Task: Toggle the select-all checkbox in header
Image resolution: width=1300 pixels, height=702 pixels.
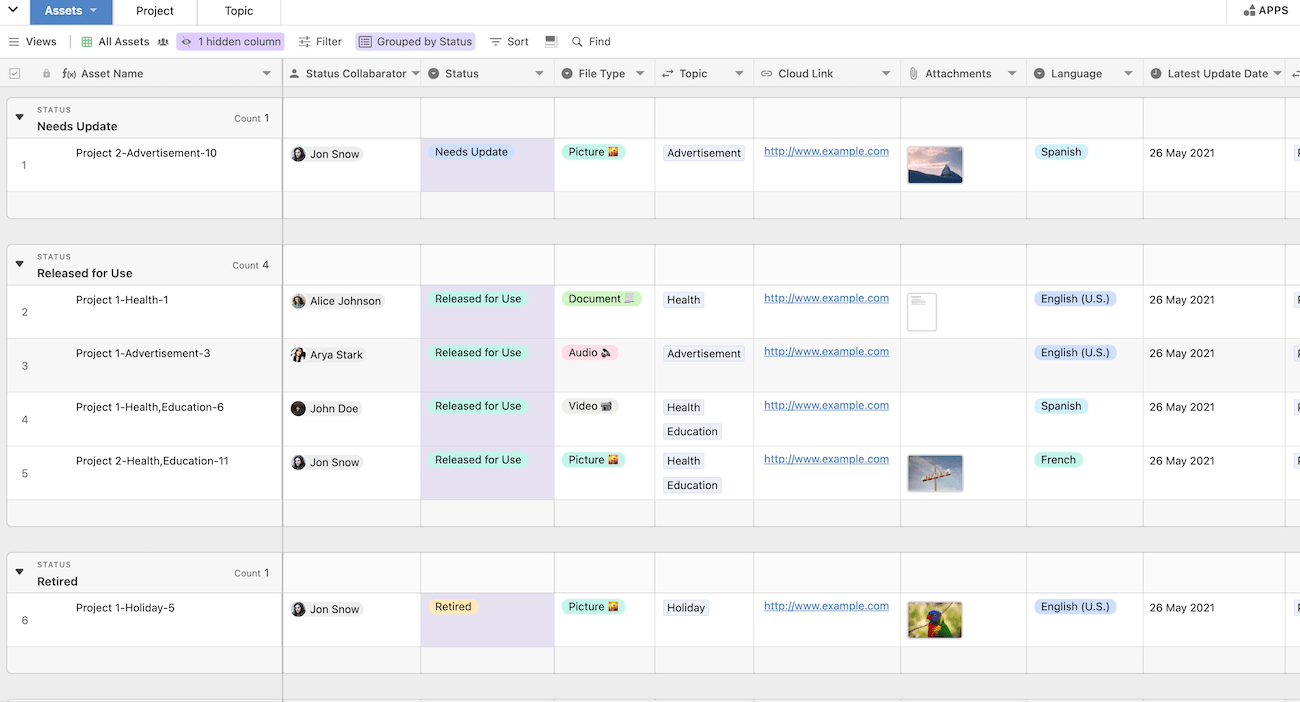Action: 14,74
